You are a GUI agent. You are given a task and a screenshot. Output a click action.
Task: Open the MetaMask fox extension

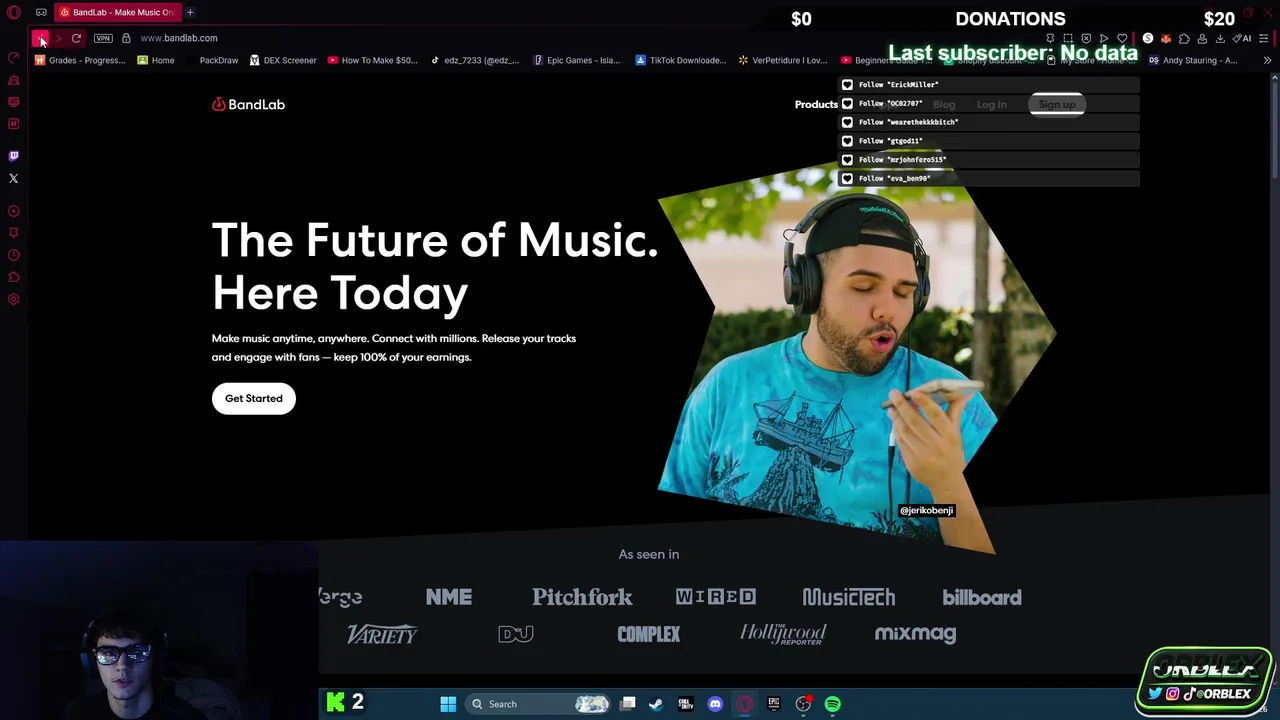tap(1166, 38)
